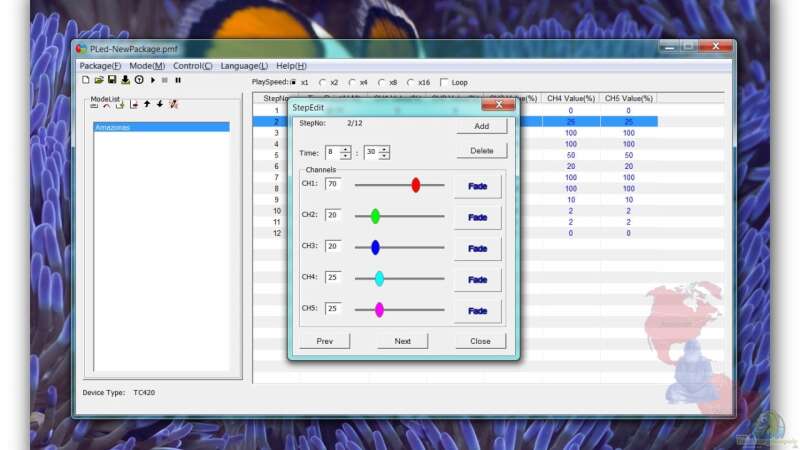The image size is (800, 450).
Task: Click the New package toolbar icon
Action: click(86, 80)
